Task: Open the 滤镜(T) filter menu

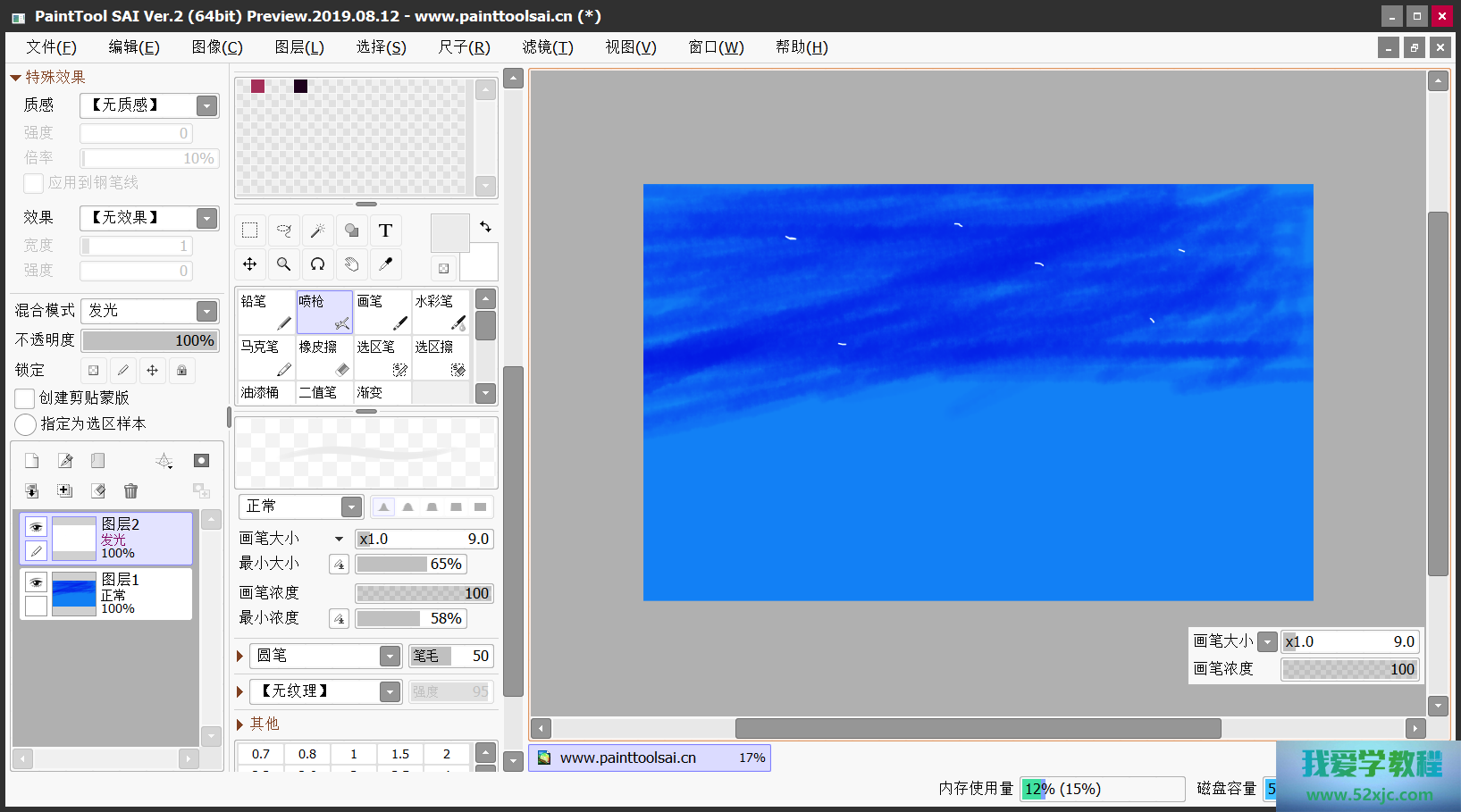Action: click(547, 47)
